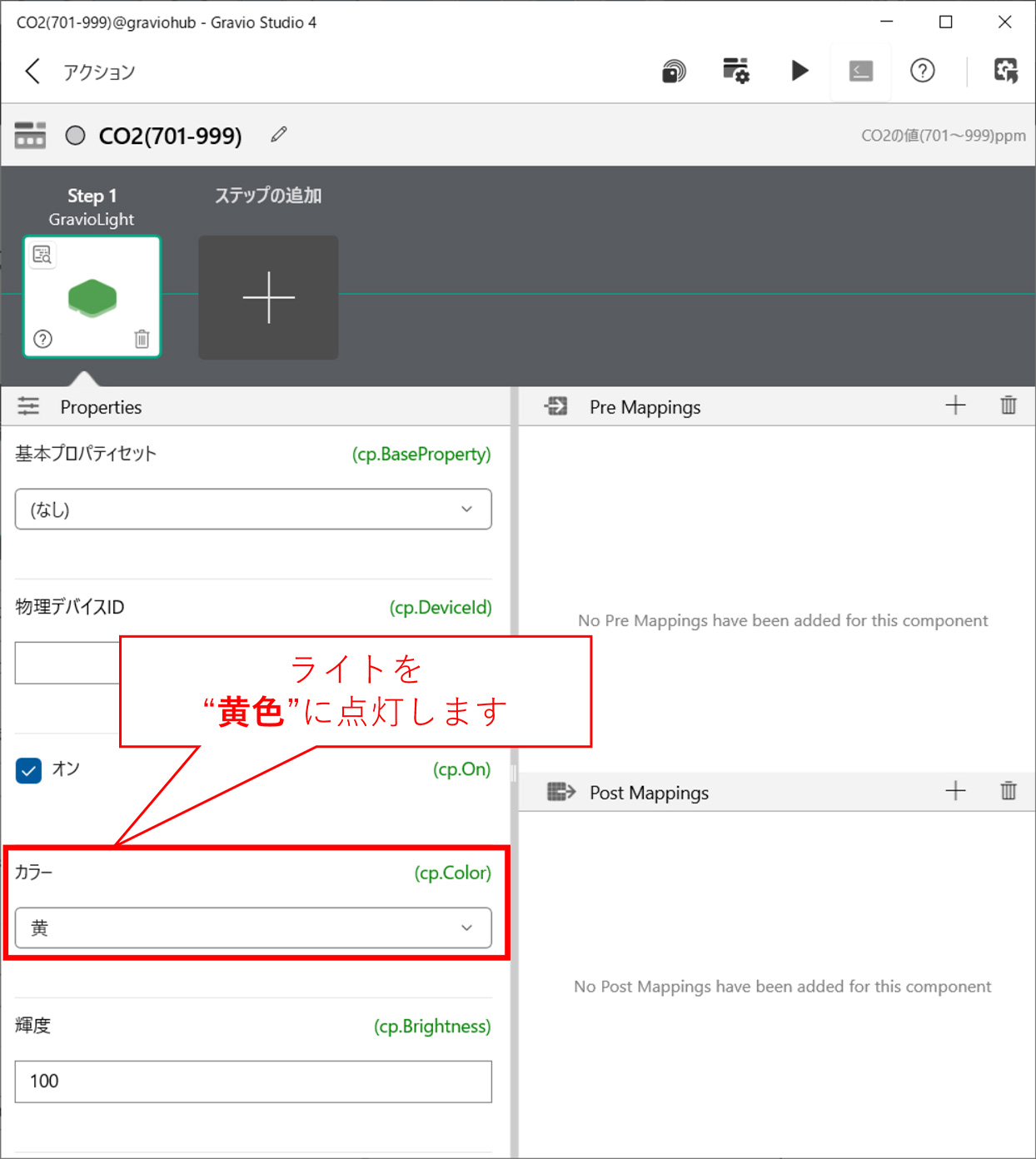
Task: Click the (cp.DeviceId) label
Action: pyautogui.click(x=441, y=608)
